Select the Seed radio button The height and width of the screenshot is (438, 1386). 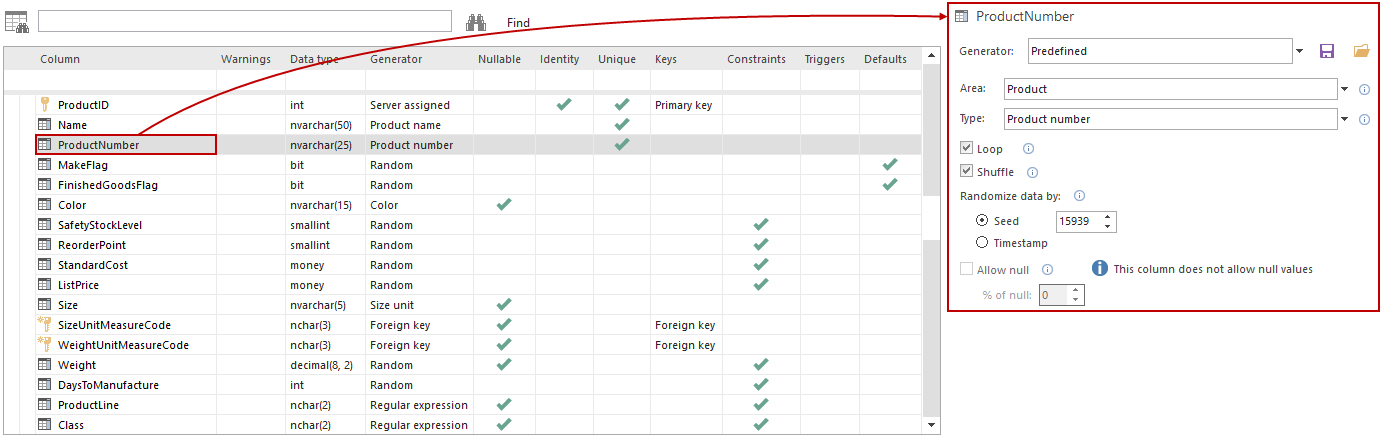point(981,221)
